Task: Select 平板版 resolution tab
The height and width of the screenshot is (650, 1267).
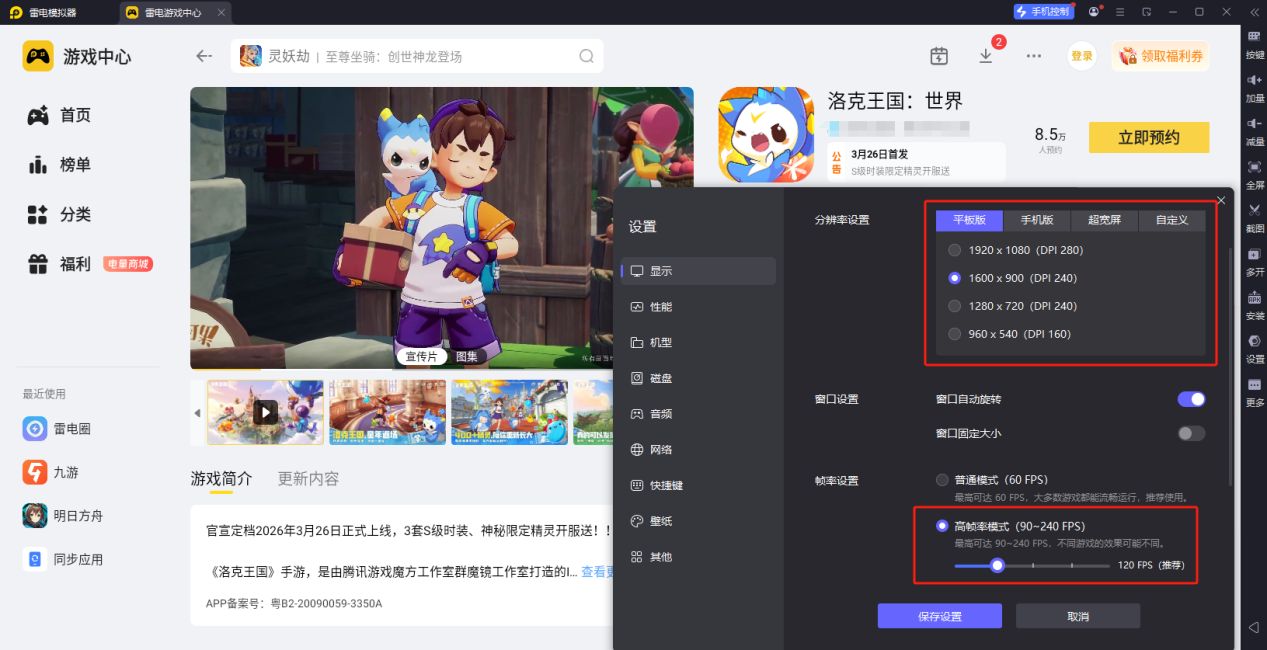Action: pyautogui.click(x=969, y=220)
